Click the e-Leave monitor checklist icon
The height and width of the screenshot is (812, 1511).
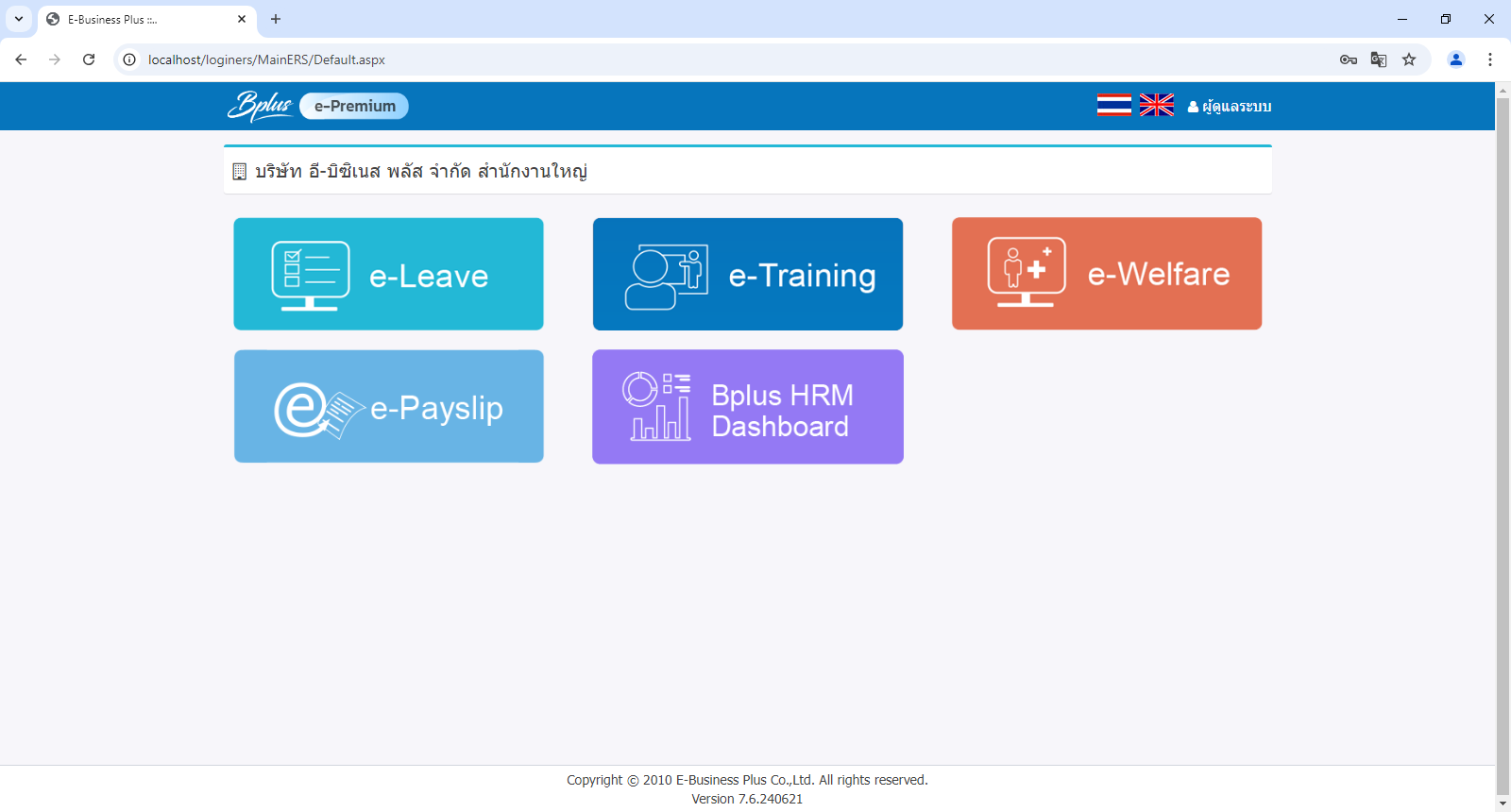311,276
